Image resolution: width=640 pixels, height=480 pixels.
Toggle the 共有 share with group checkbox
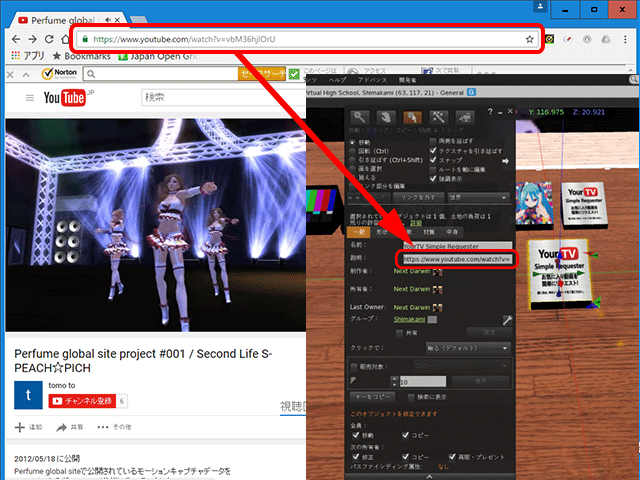pos(400,333)
